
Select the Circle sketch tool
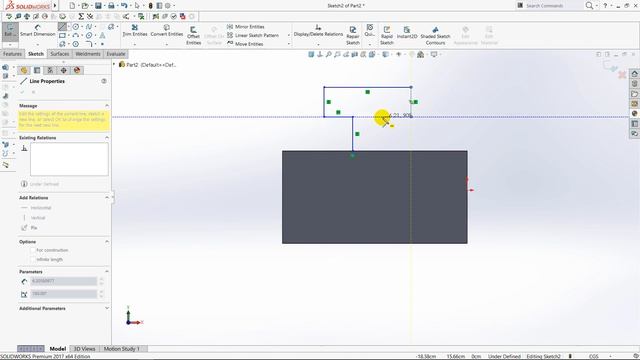[x=76, y=27]
